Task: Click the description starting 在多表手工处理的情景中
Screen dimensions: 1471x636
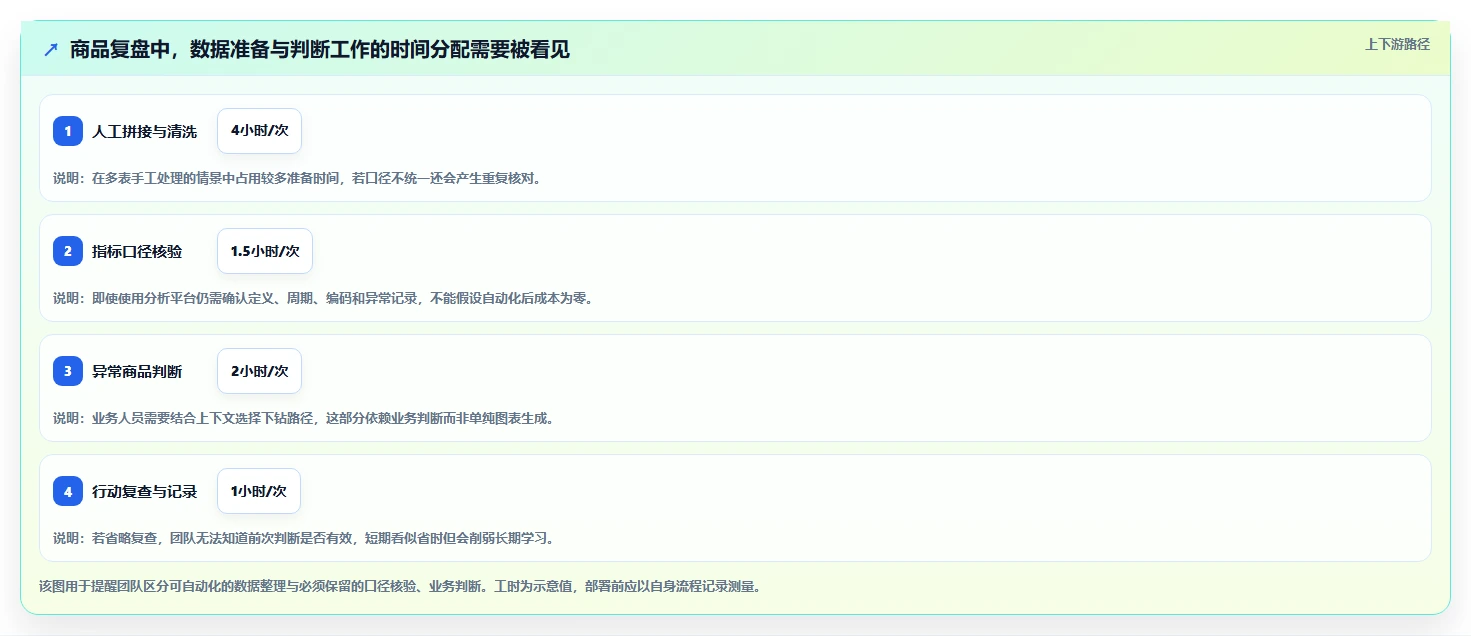Action: [297, 178]
